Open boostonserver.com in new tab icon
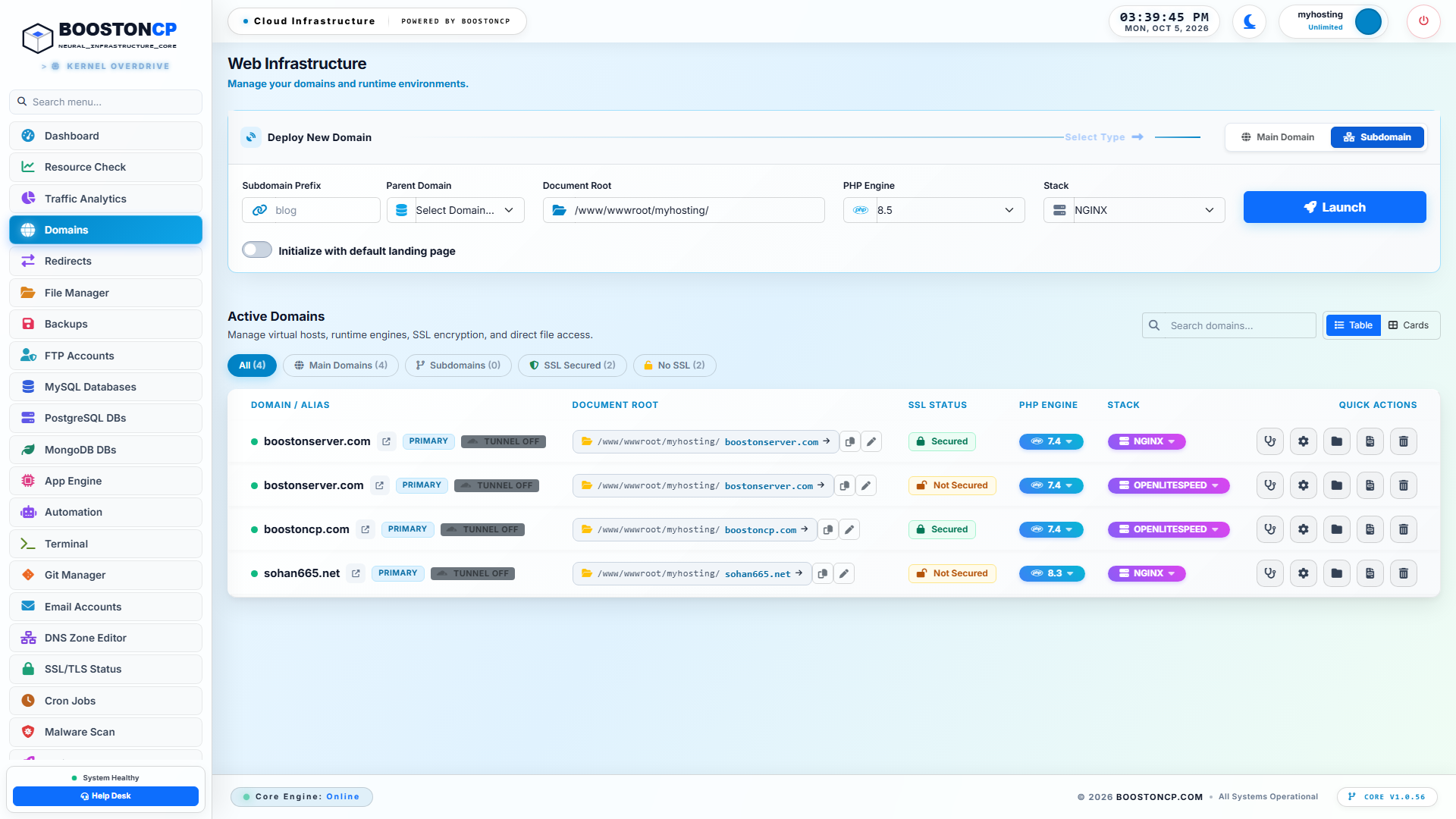 coord(387,441)
